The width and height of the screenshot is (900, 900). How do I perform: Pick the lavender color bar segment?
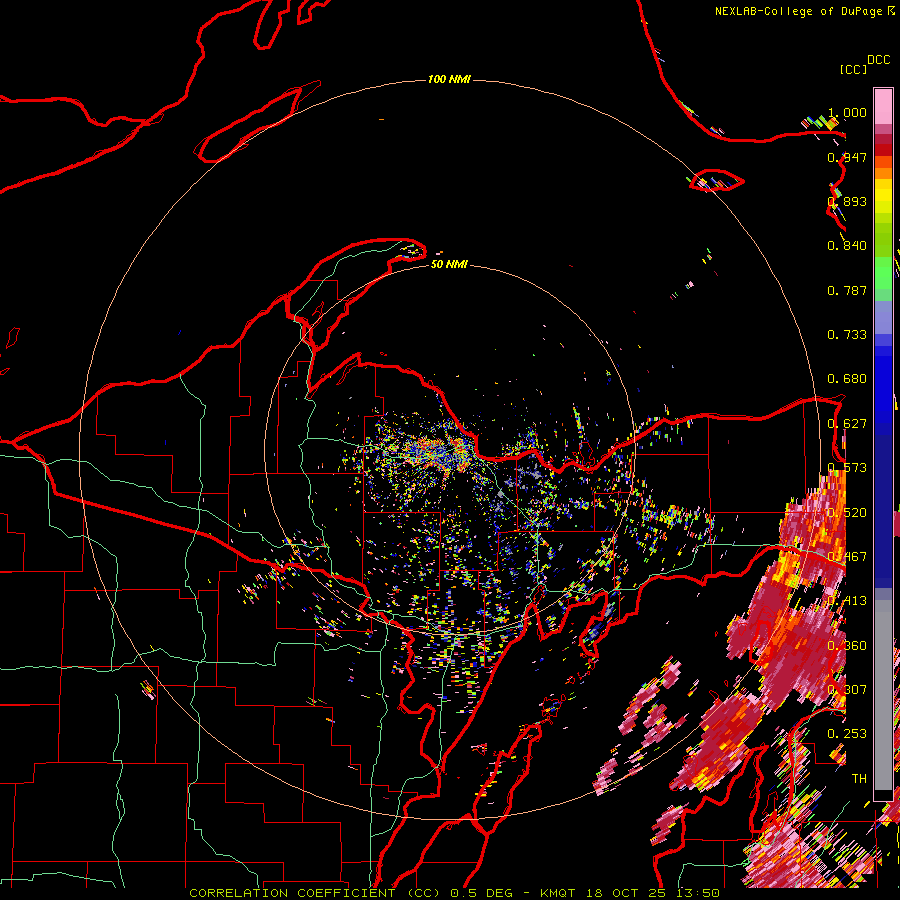(883, 319)
